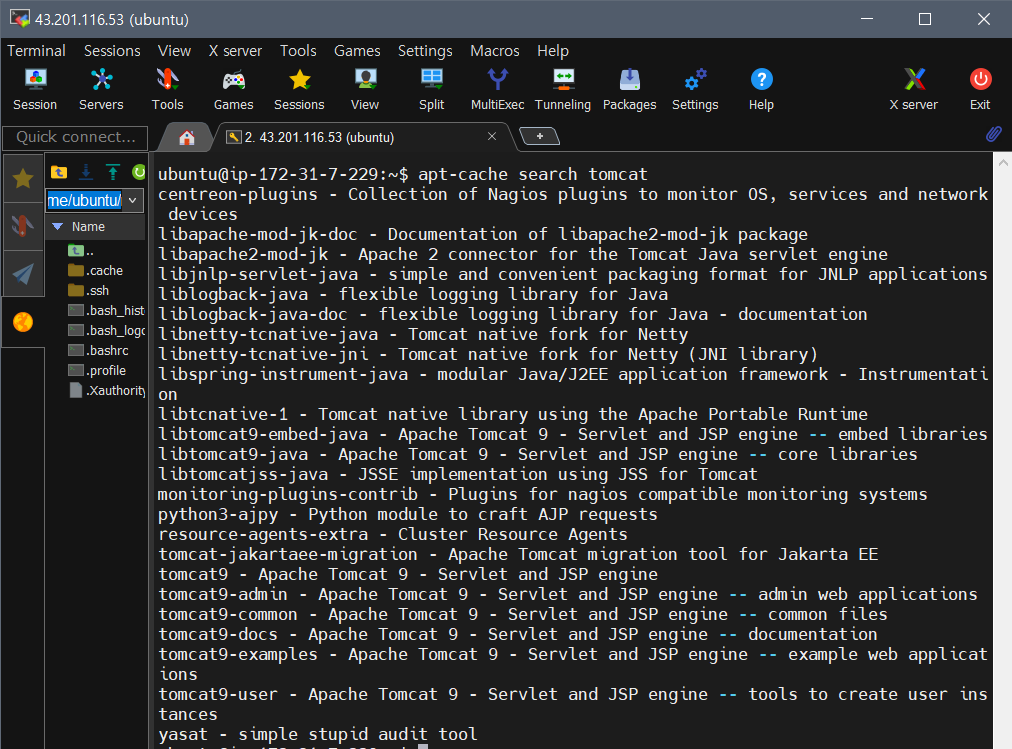Open the Session toolbar icon
The image size is (1012, 749).
35,89
